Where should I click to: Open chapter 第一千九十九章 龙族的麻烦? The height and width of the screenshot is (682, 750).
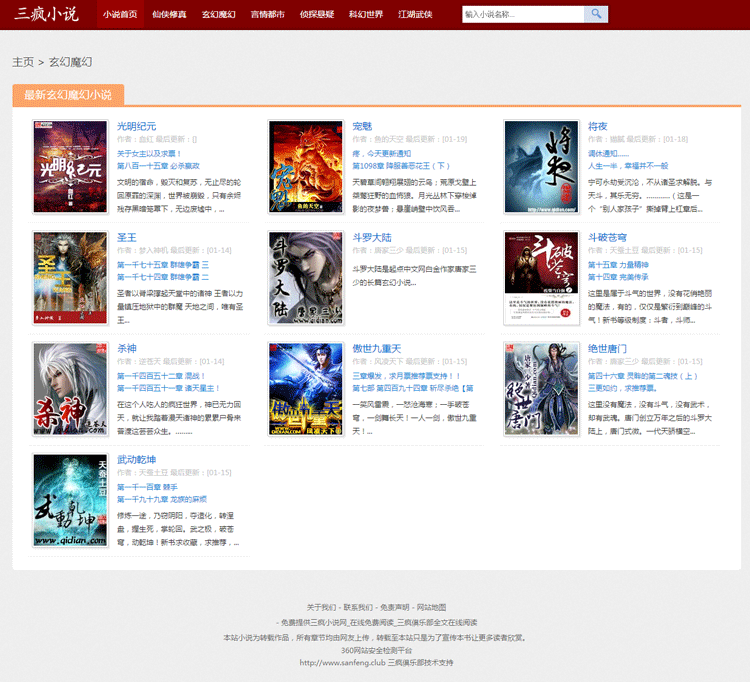(162, 499)
